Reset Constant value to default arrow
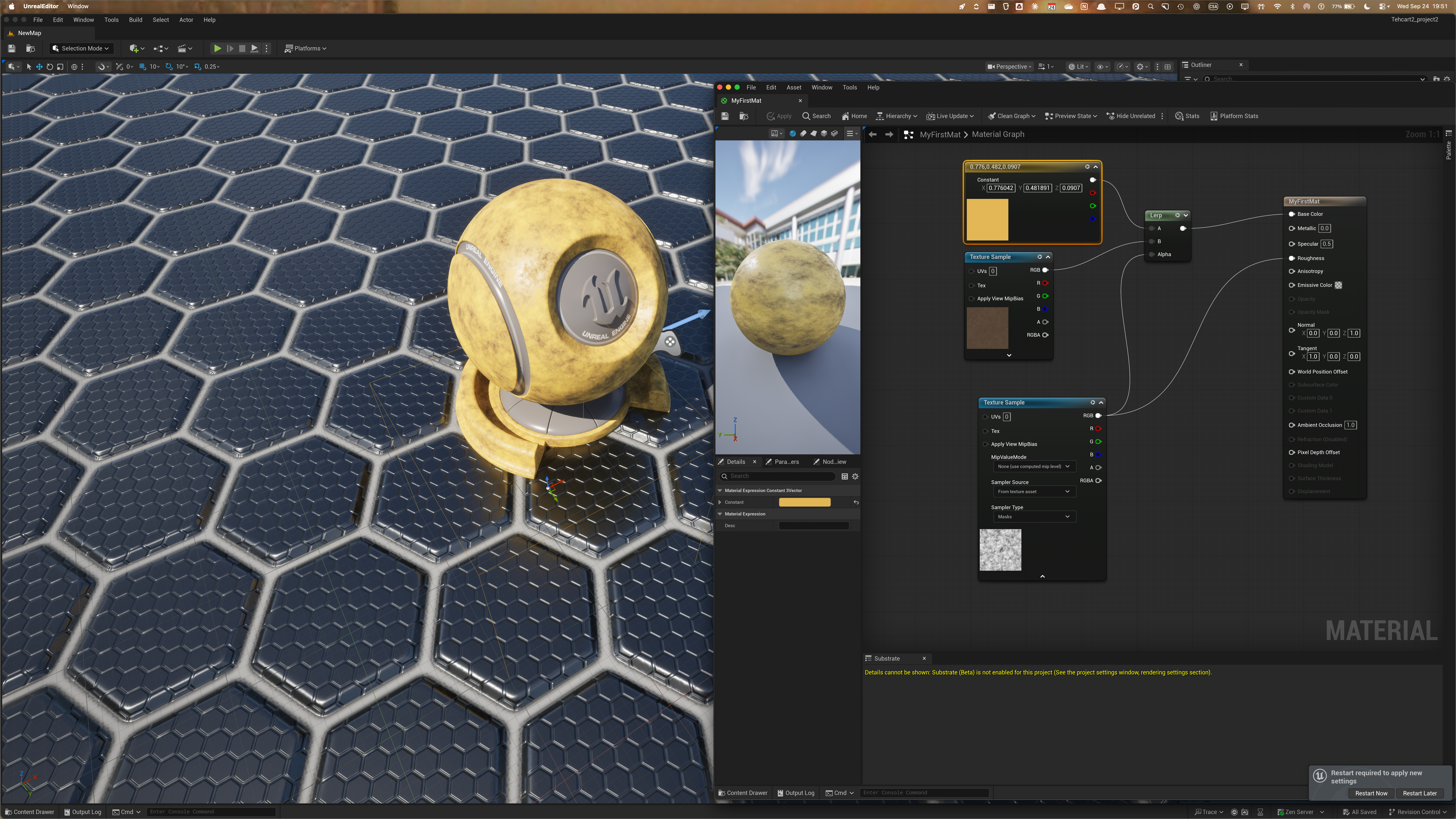 click(x=856, y=502)
